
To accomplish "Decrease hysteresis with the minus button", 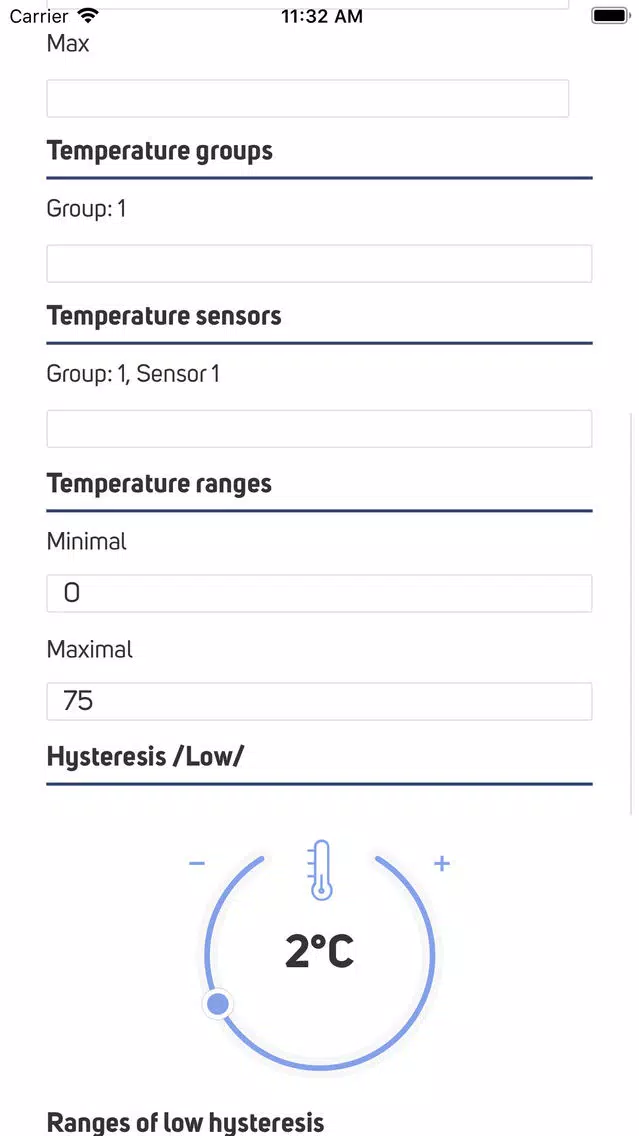I will coord(197,864).
